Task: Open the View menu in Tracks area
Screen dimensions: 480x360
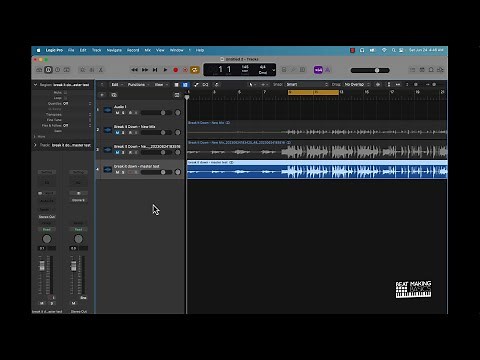Action: point(161,85)
